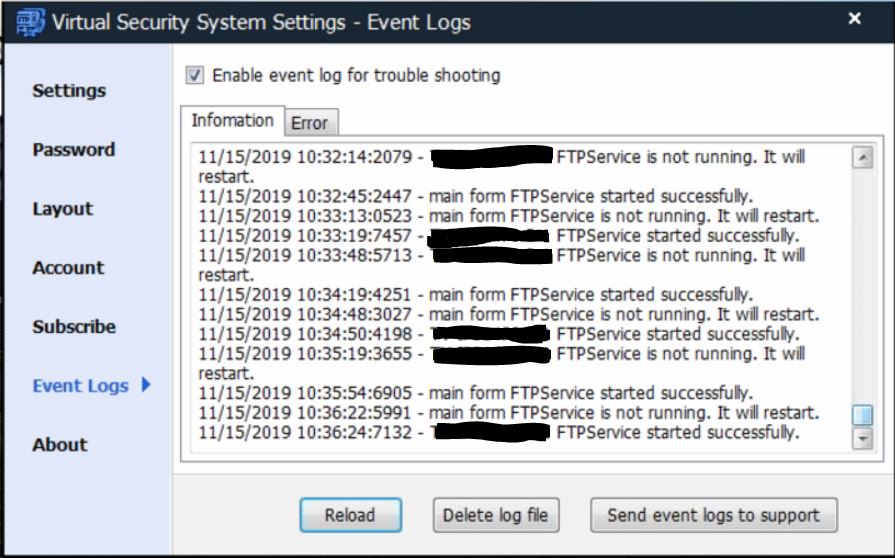
Task: Open the Password section
Action: click(73, 150)
